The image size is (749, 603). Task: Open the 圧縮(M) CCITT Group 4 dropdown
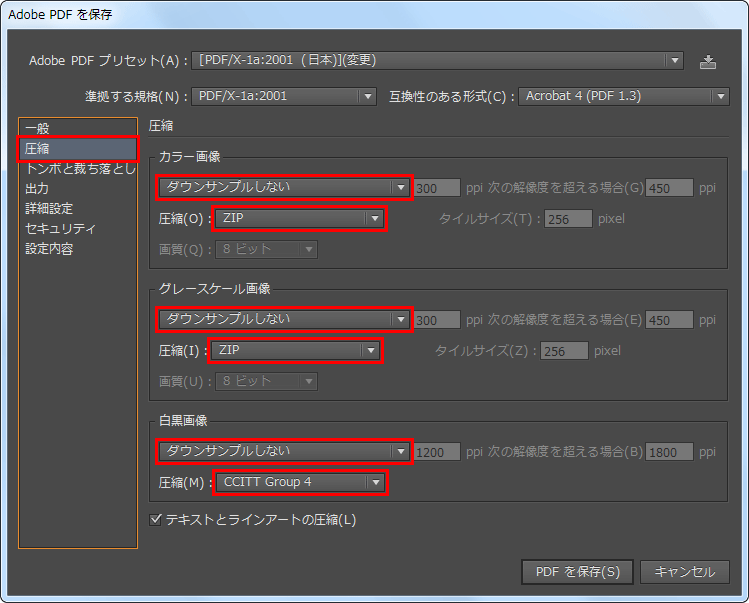tap(300, 483)
